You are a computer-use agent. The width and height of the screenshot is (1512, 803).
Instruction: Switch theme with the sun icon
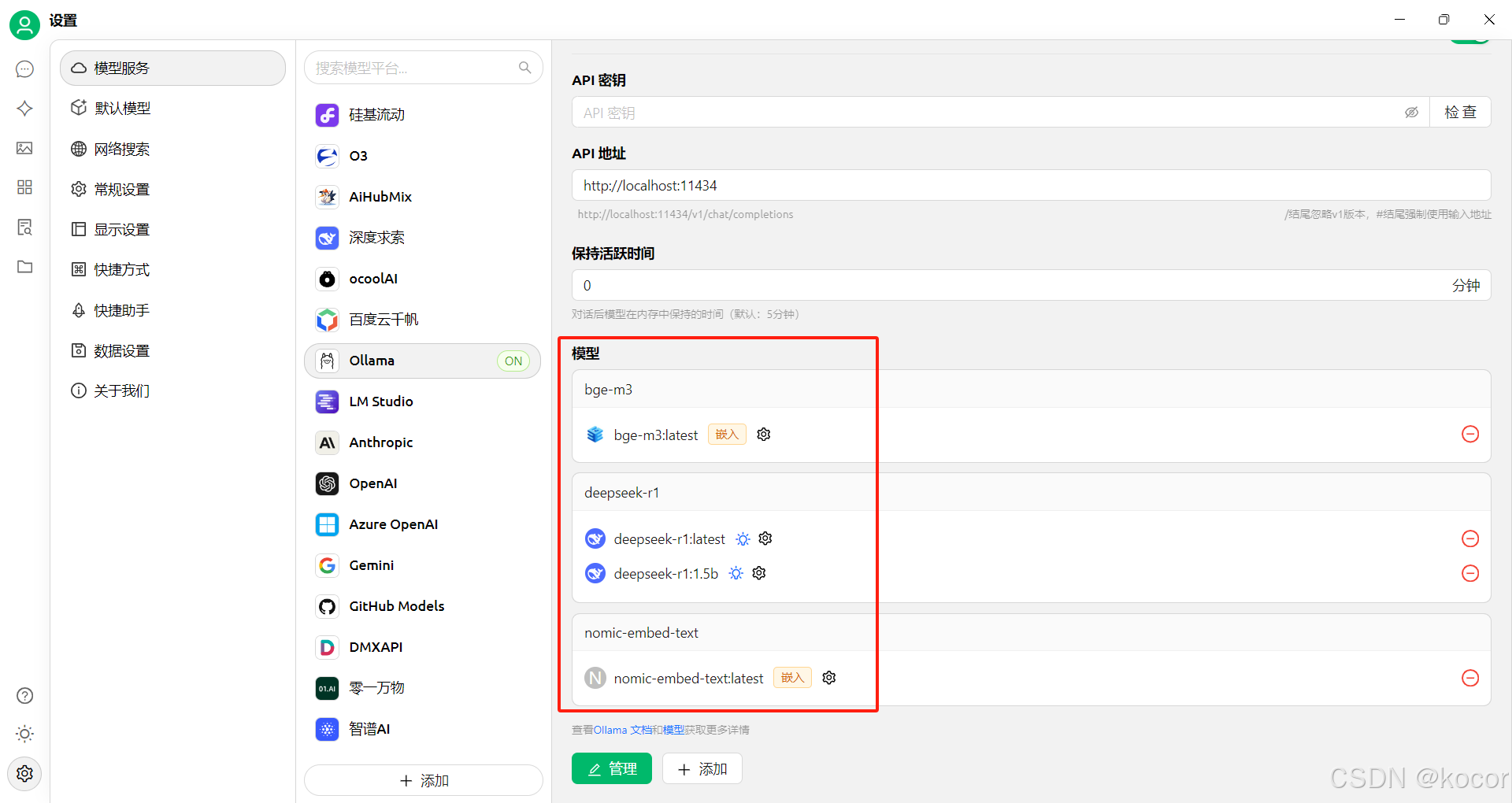(24, 734)
